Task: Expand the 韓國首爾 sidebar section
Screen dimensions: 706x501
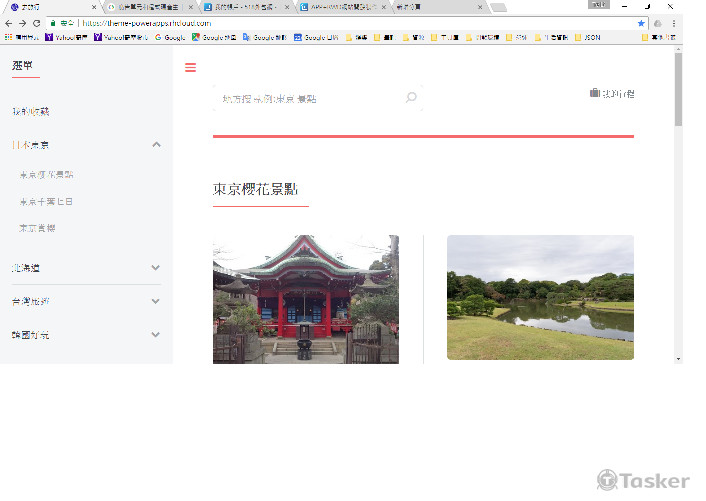Action: [x=155, y=335]
